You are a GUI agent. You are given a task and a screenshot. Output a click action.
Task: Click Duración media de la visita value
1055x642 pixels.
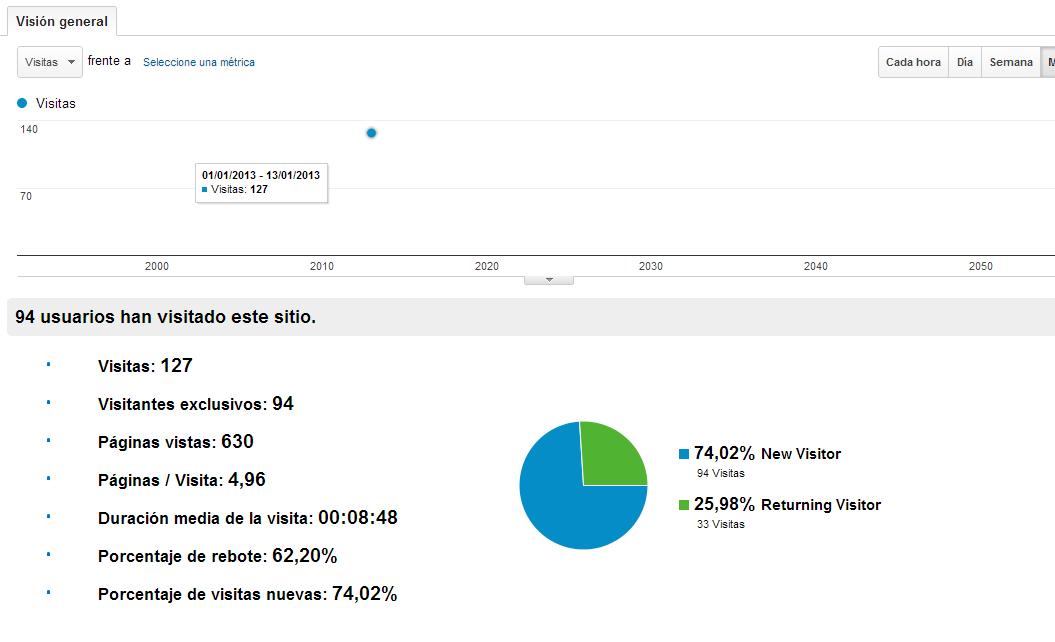coord(358,518)
